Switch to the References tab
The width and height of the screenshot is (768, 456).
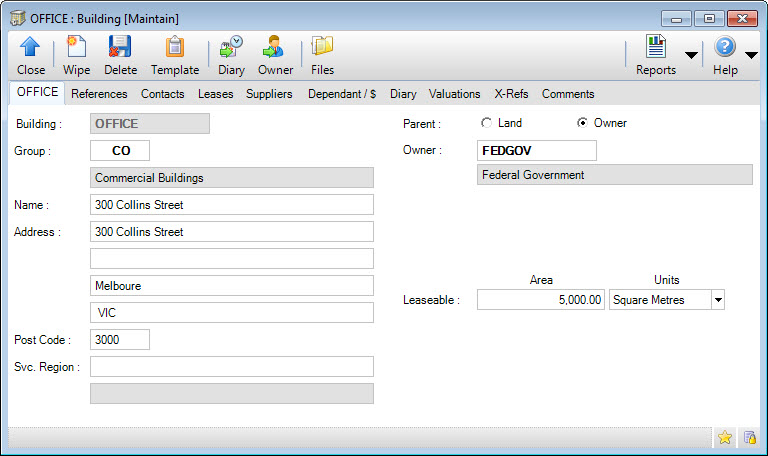tap(99, 94)
